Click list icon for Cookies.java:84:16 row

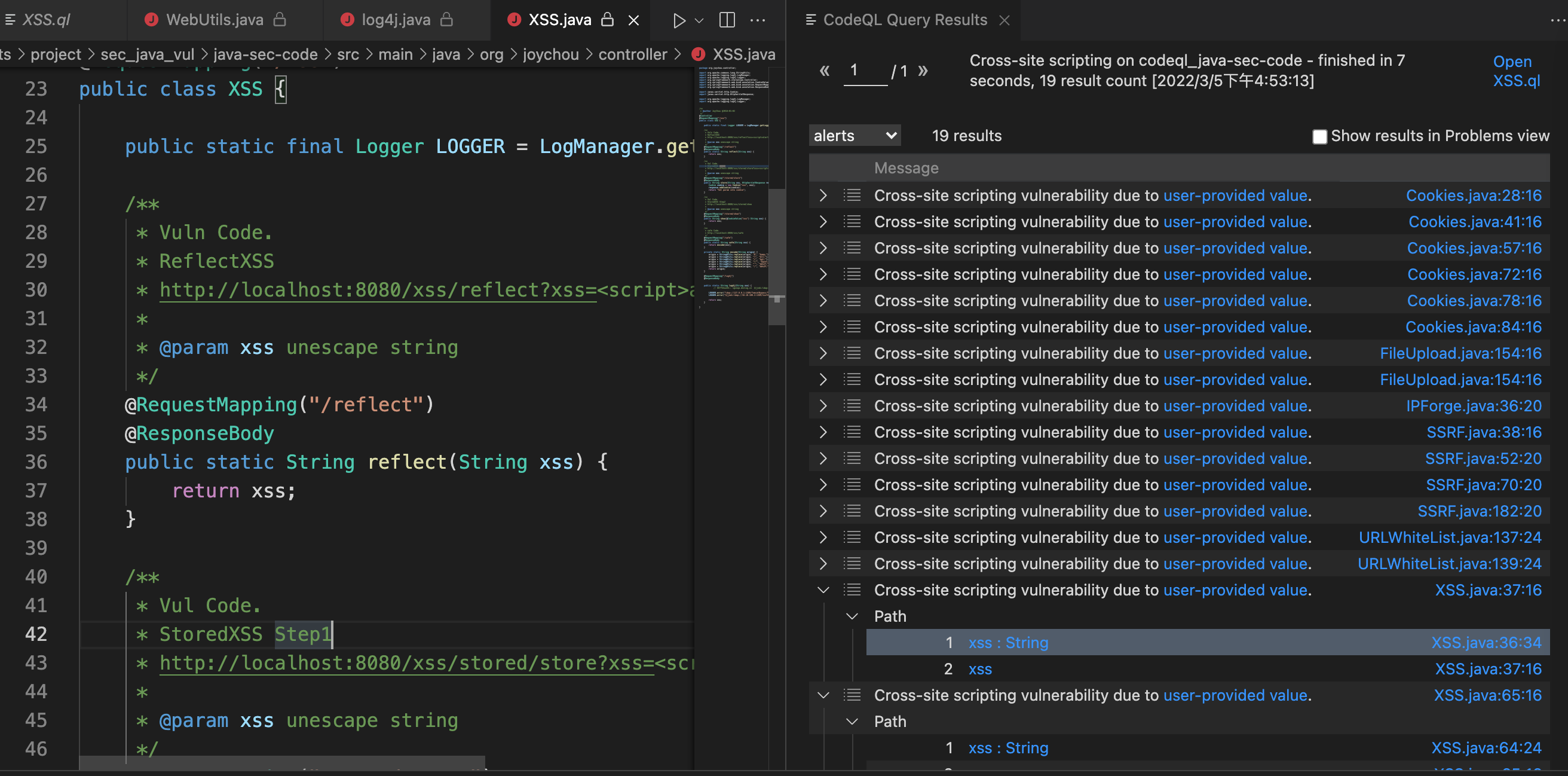852,326
